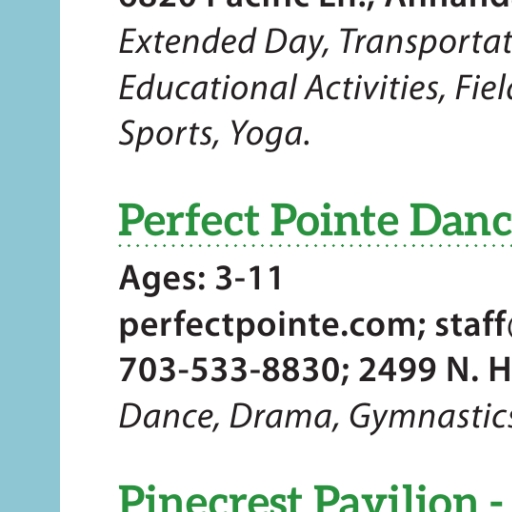Click the word Sports
The width and height of the screenshot is (512, 512).
click(x=165, y=134)
